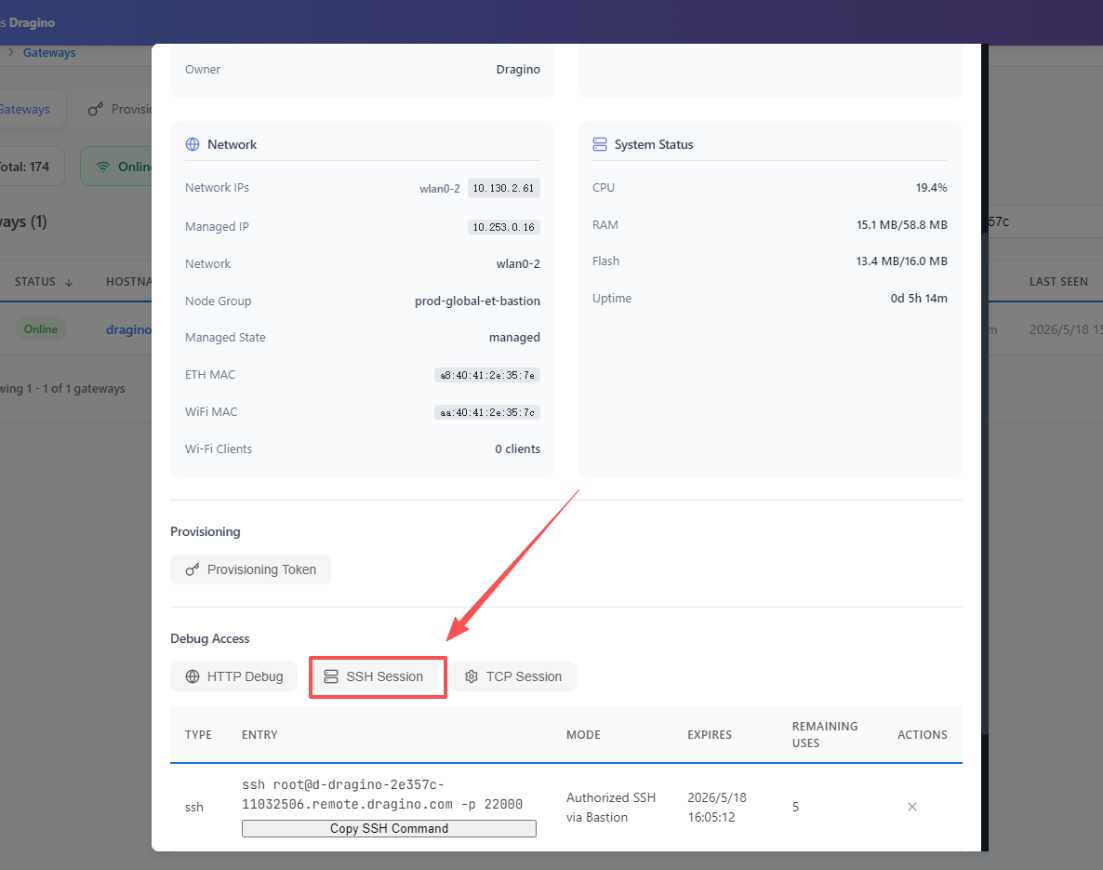The height and width of the screenshot is (870, 1103).
Task: Start a TCP Session
Action: coord(513,677)
